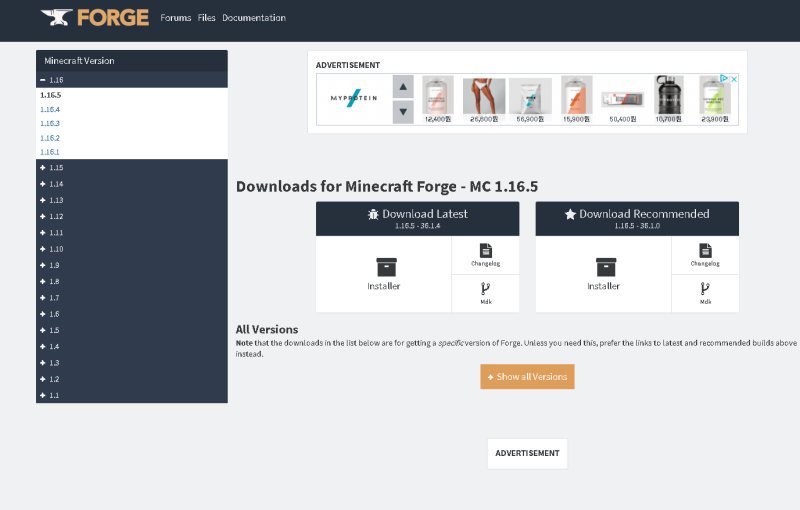
Task: Open the 56,900 won product ad
Action: pyautogui.click(x=530, y=99)
